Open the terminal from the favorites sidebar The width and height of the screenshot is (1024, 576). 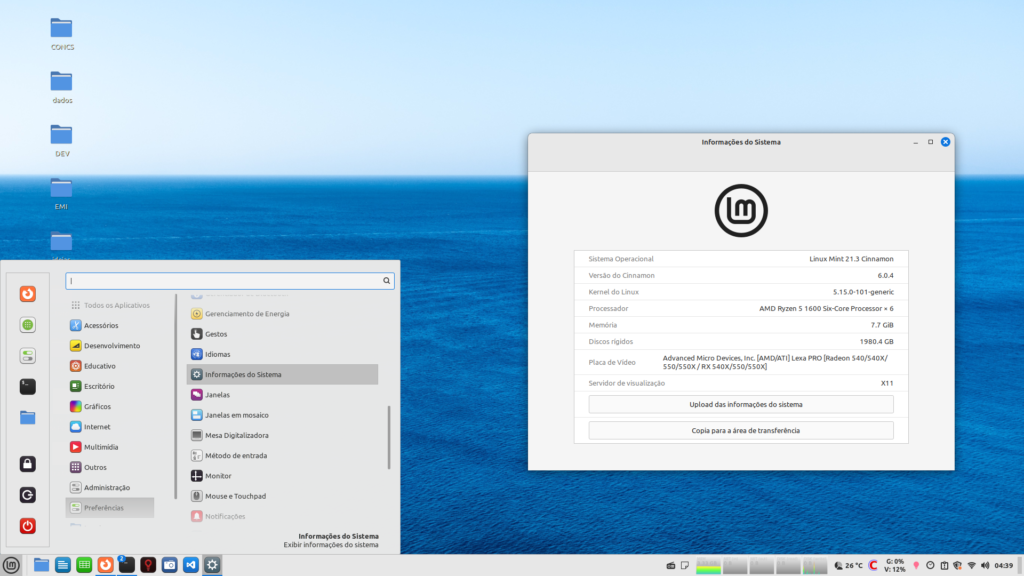[28, 386]
